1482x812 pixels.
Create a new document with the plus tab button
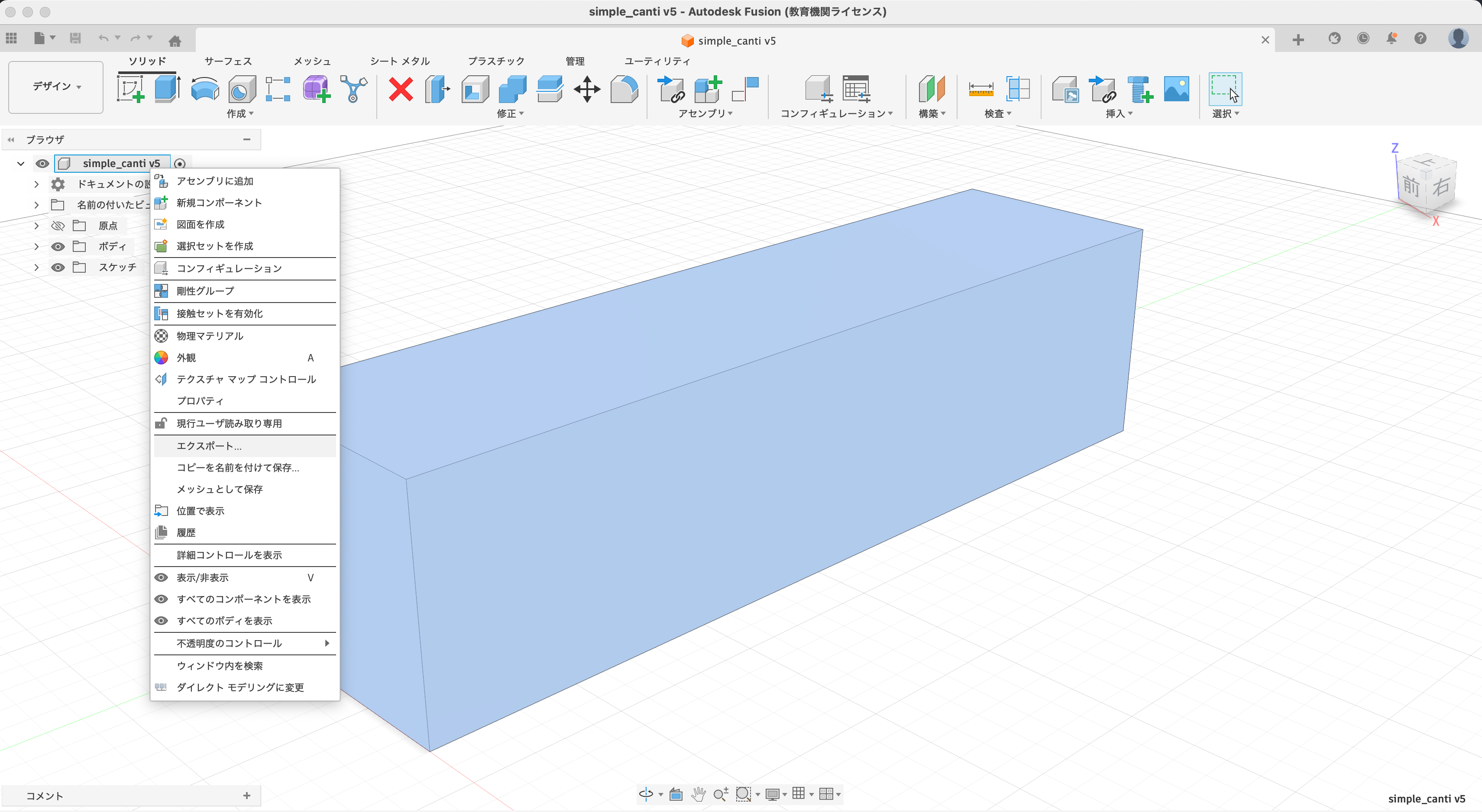coord(1298,39)
